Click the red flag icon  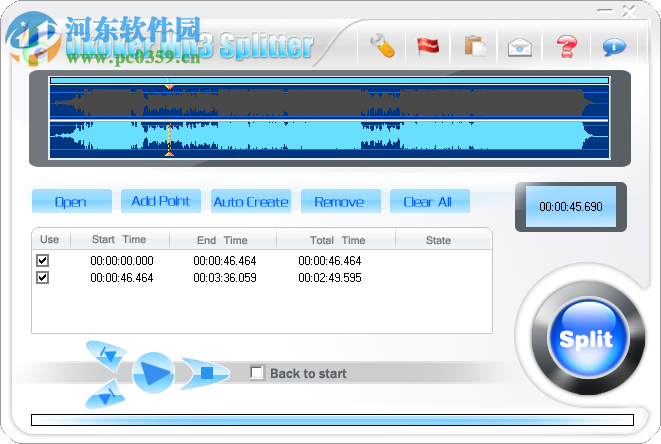[427, 46]
